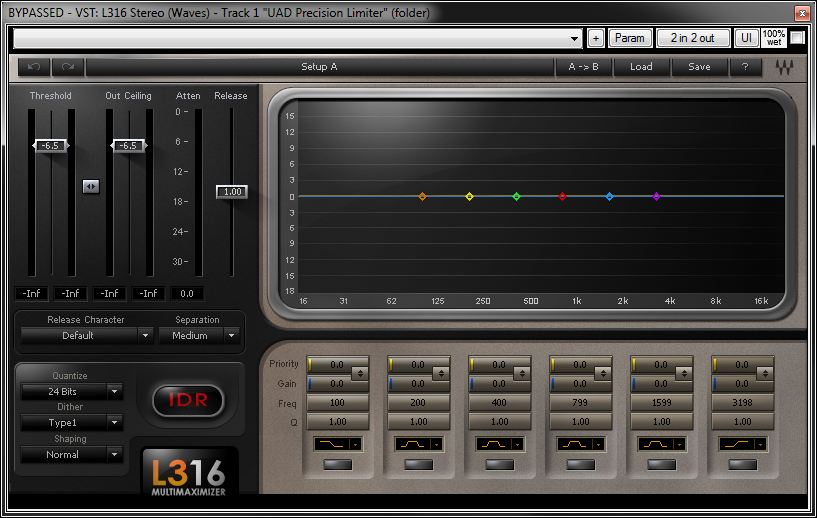Close the plugin window
817x518 pixels.
[x=802, y=13]
